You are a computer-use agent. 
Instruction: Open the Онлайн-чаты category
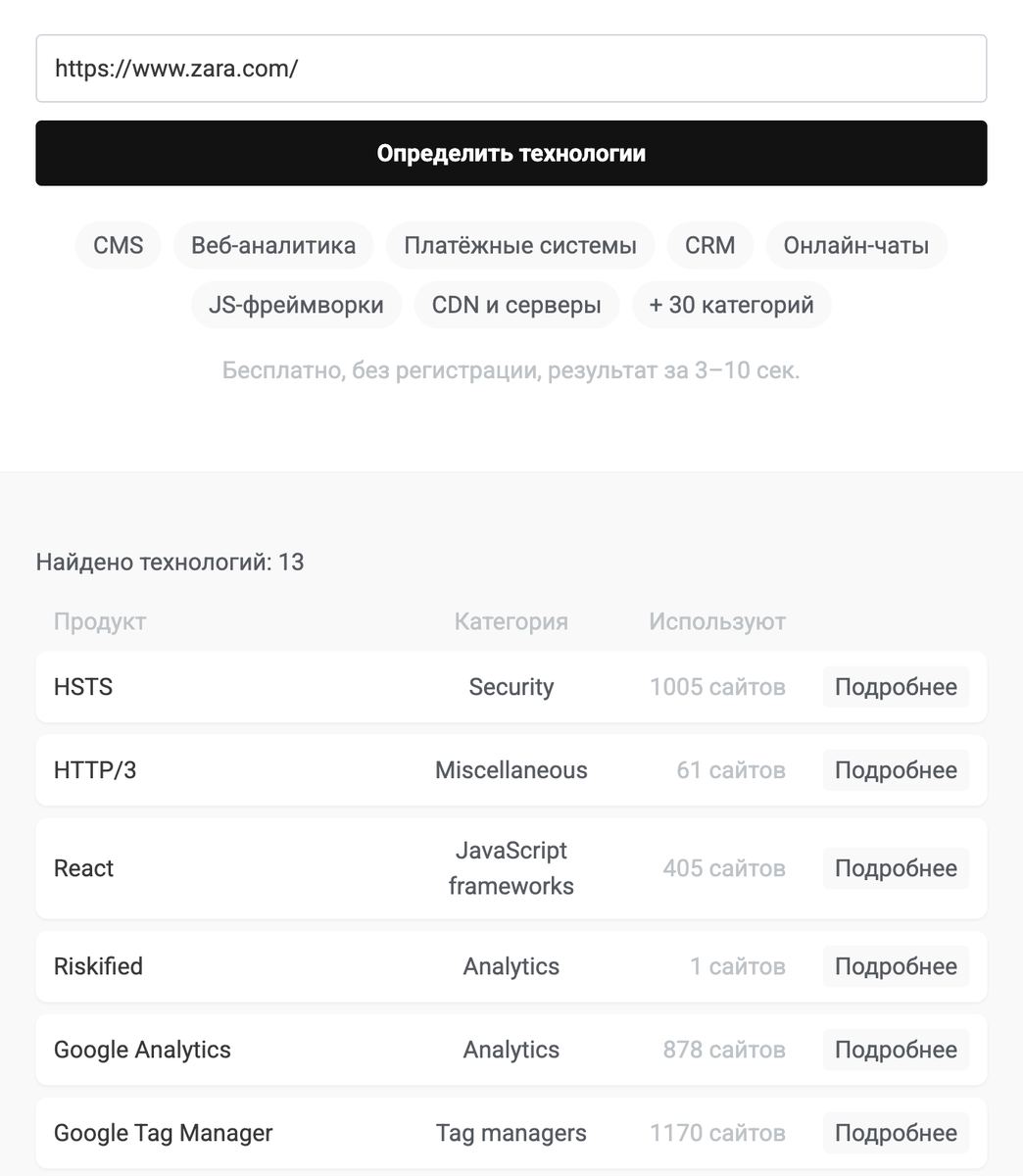[x=855, y=245]
